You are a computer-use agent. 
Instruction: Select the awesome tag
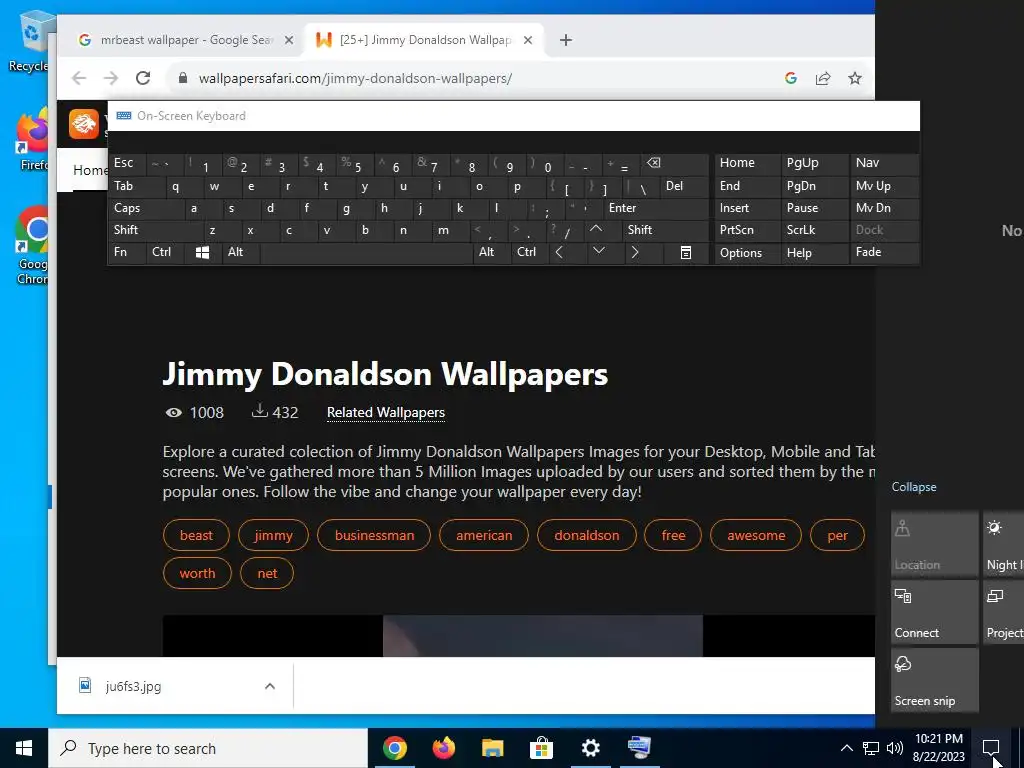coord(756,536)
